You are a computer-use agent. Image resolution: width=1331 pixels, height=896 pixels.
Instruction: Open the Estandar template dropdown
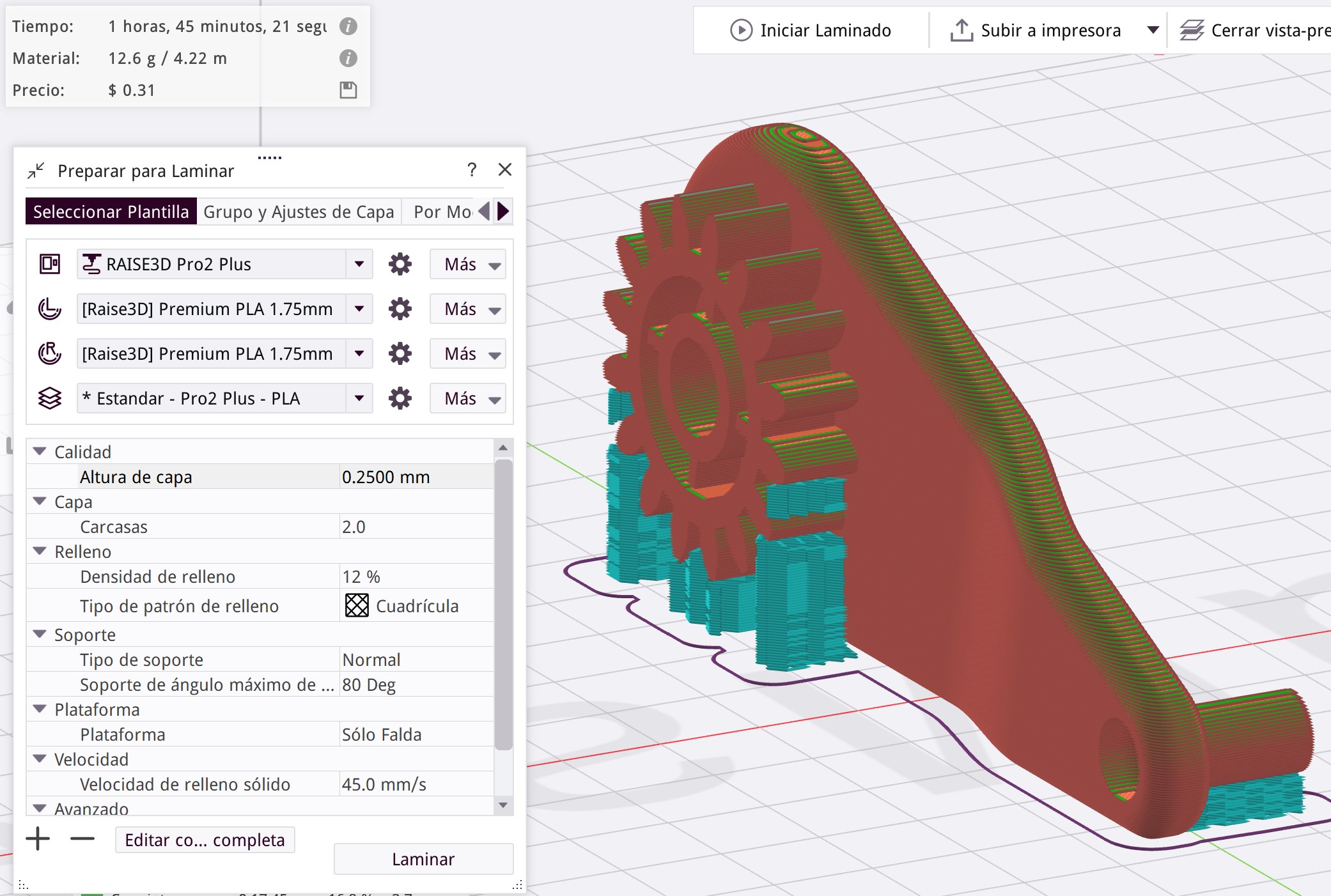tap(359, 398)
